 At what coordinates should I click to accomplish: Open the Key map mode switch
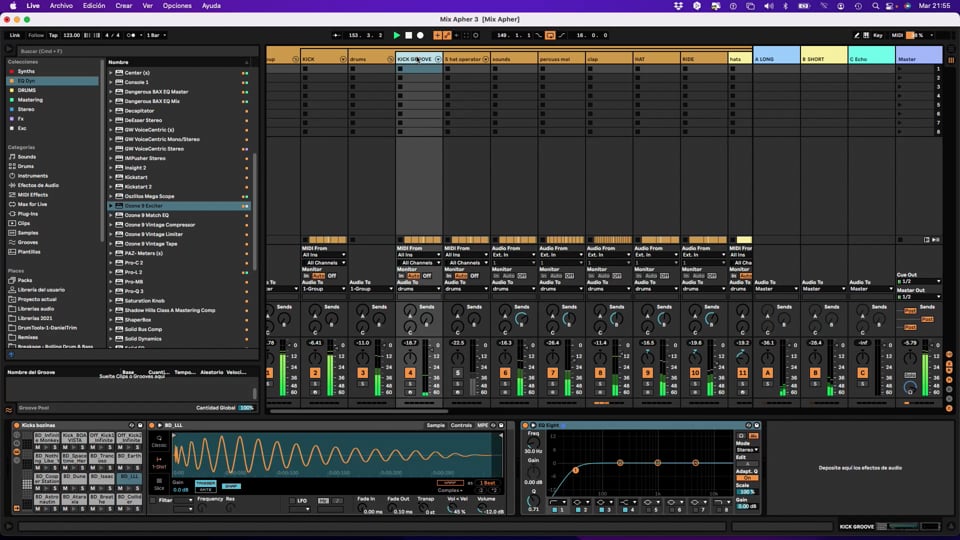pyautogui.click(x=877, y=36)
